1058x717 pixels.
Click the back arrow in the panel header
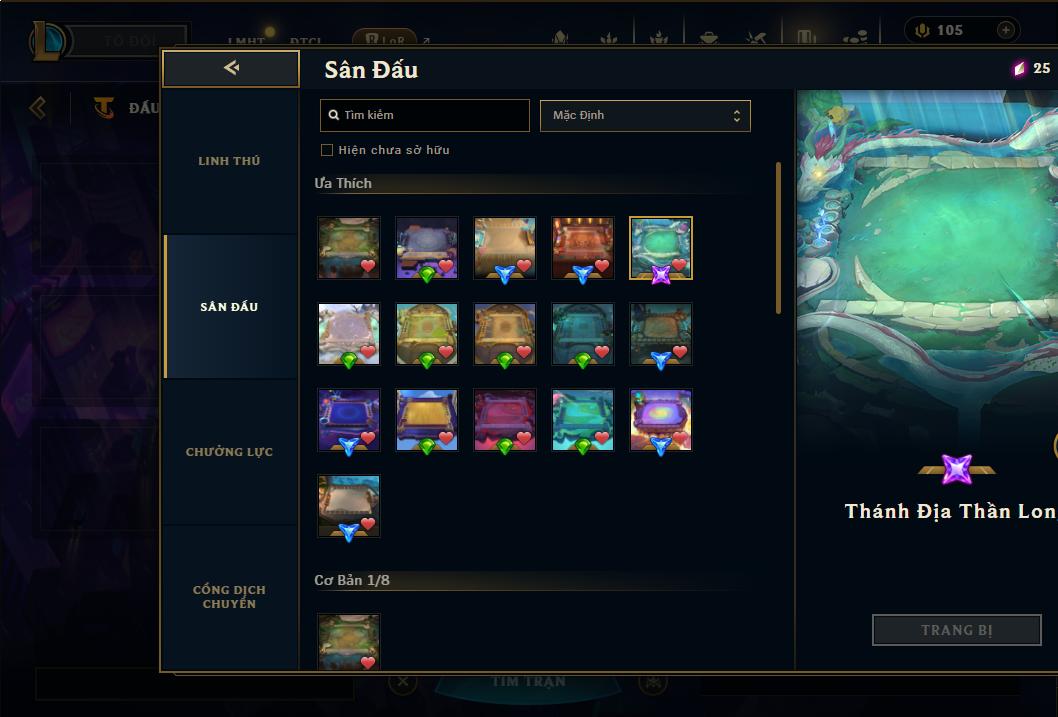pyautogui.click(x=231, y=67)
